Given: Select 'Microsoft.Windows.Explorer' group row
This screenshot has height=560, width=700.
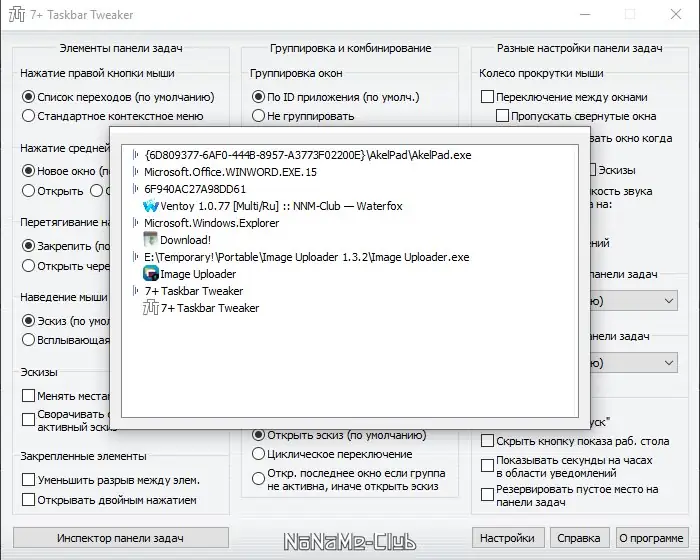Looking at the screenshot, I should [x=212, y=223].
